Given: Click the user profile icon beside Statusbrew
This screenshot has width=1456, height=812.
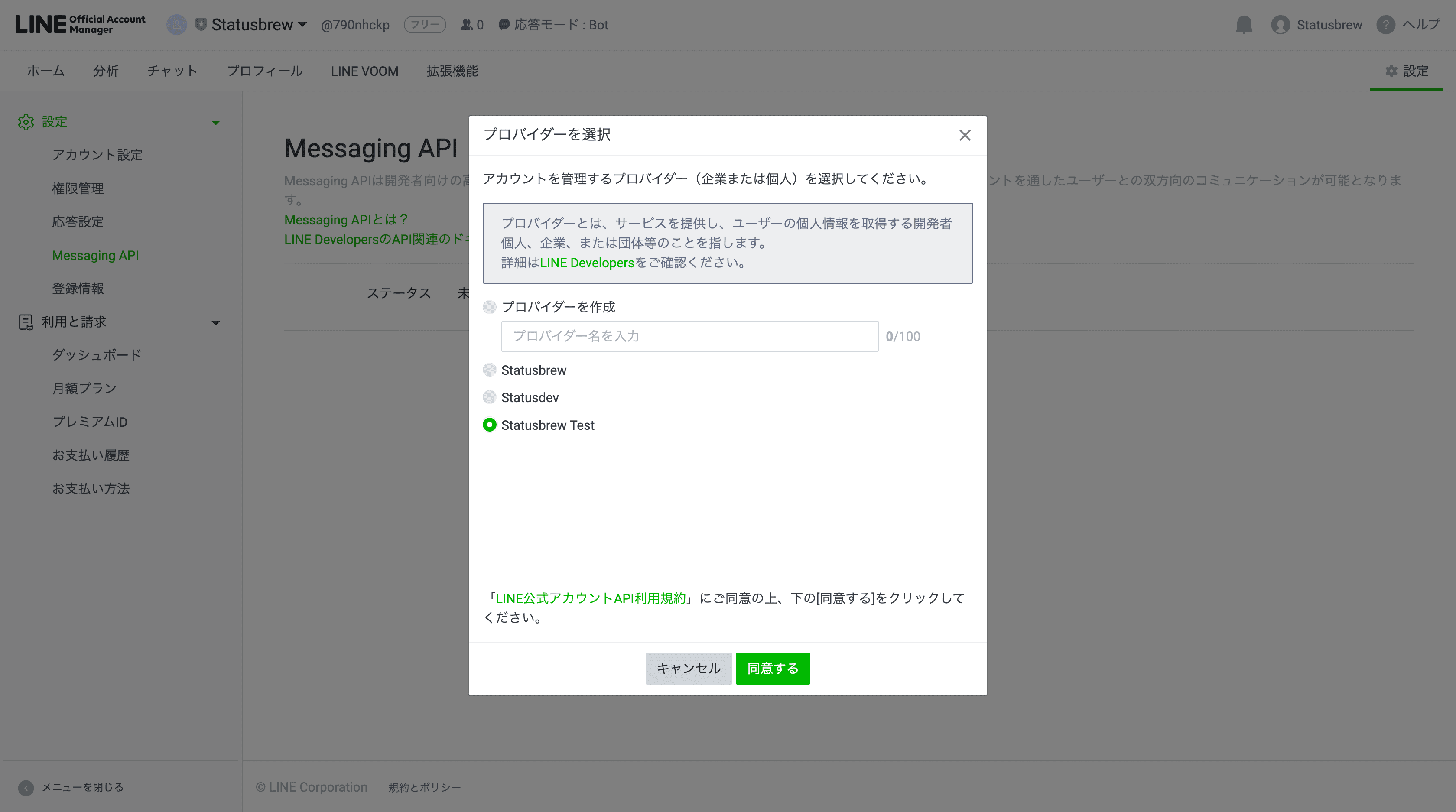Looking at the screenshot, I should pyautogui.click(x=1280, y=25).
